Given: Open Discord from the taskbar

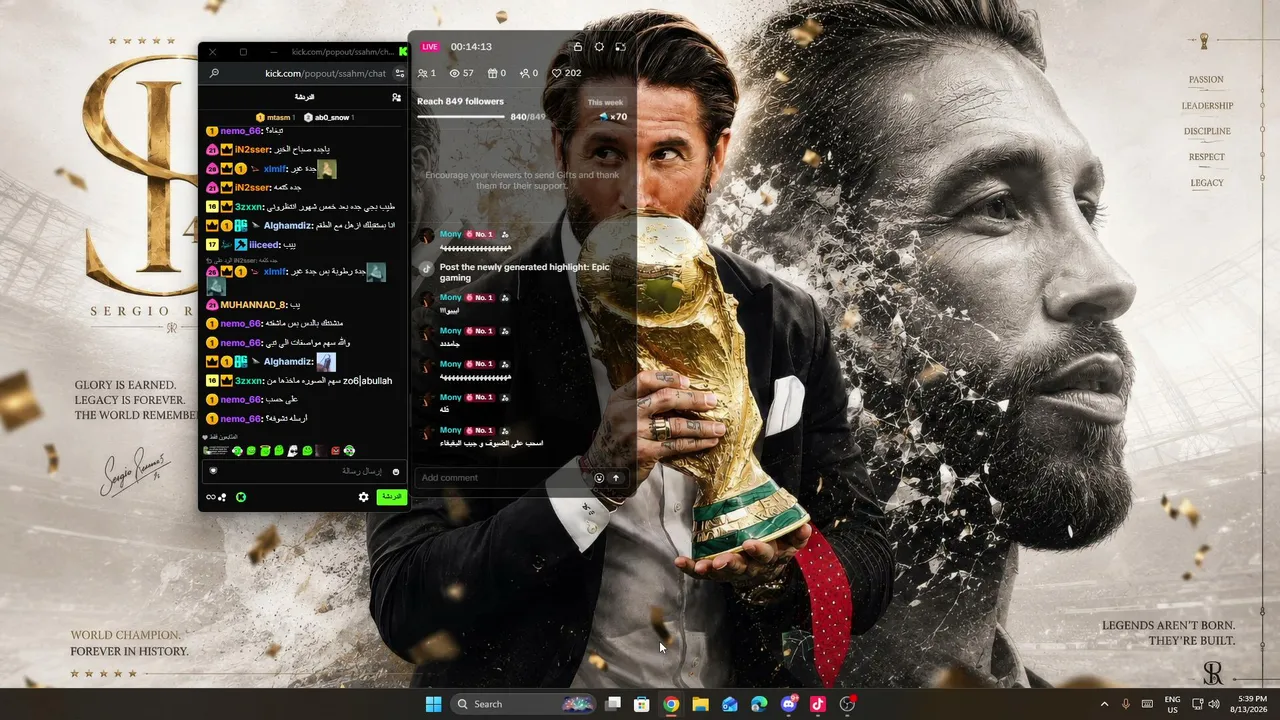Looking at the screenshot, I should [789, 704].
